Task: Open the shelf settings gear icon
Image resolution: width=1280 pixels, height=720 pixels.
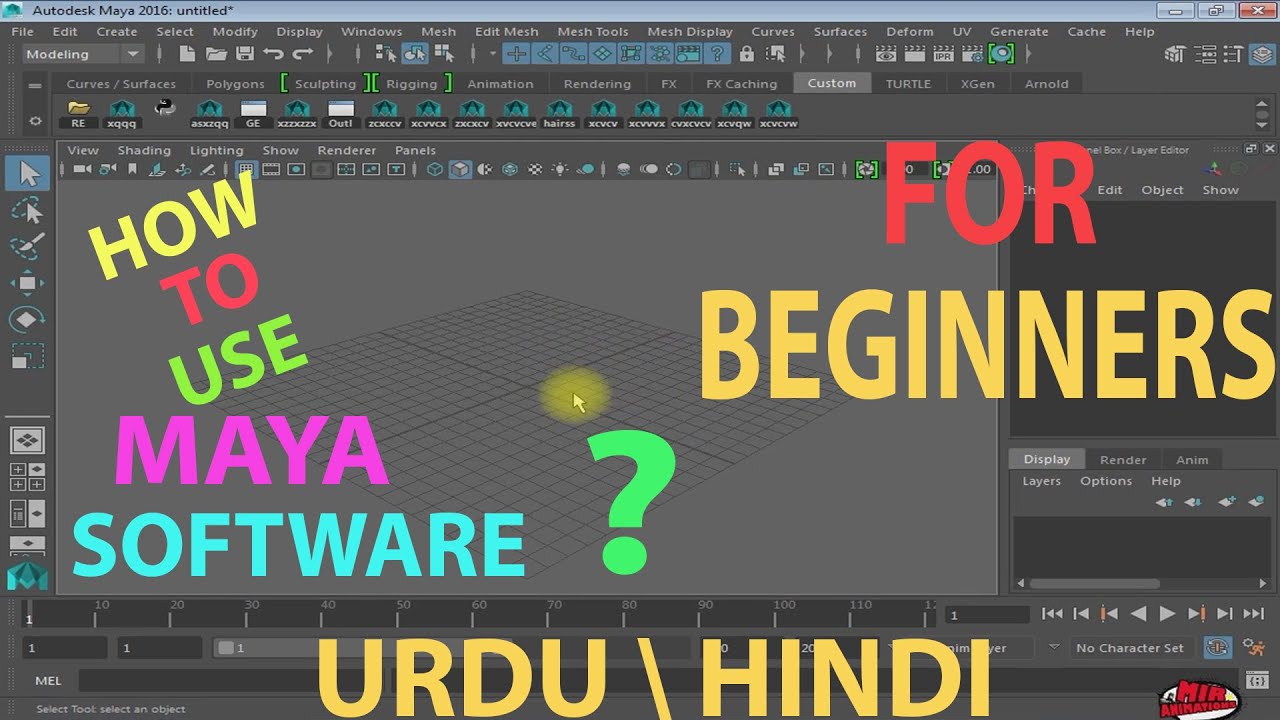Action: point(36,121)
